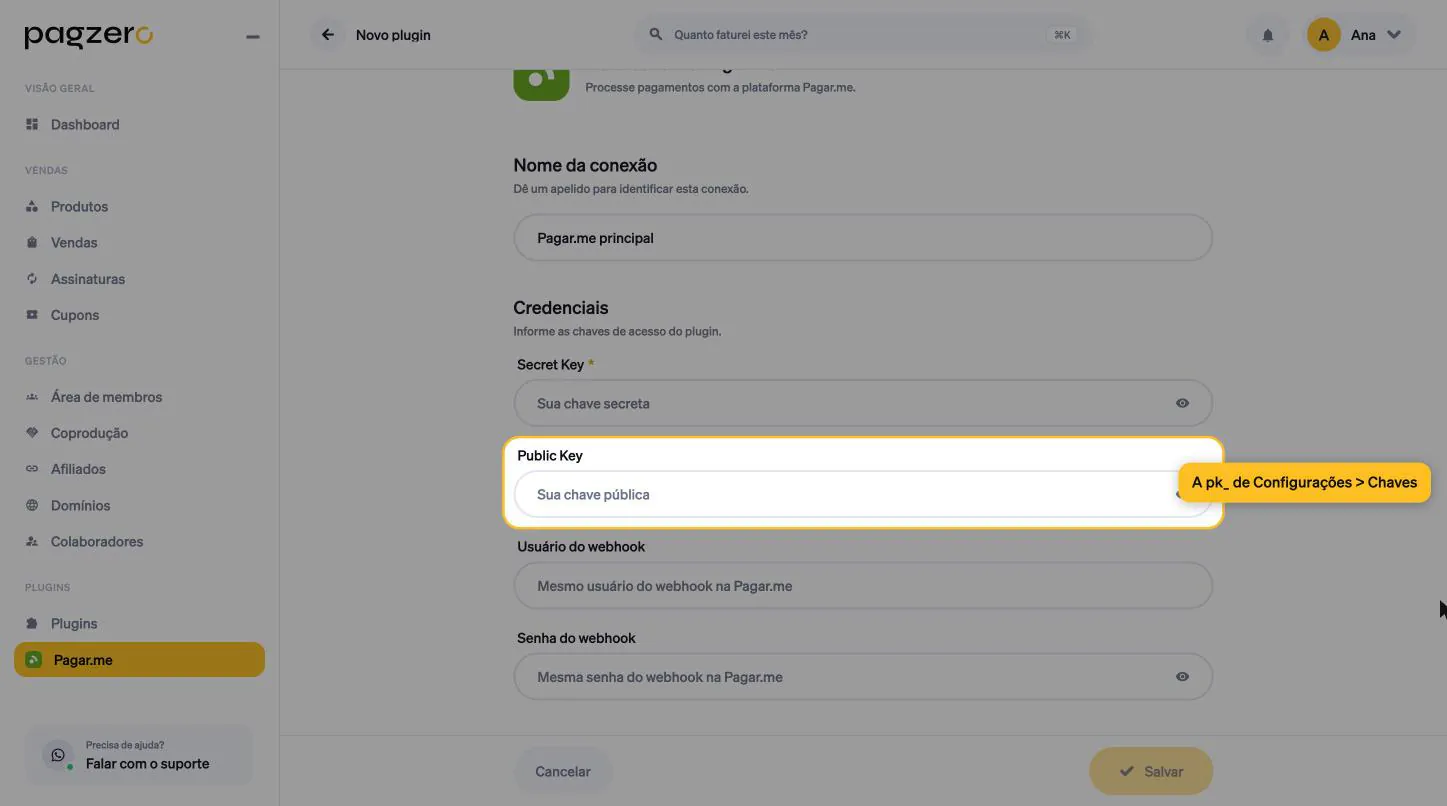The height and width of the screenshot is (806, 1447).
Task: Reveal Senha do webhook with eye icon
Action: 1182,677
